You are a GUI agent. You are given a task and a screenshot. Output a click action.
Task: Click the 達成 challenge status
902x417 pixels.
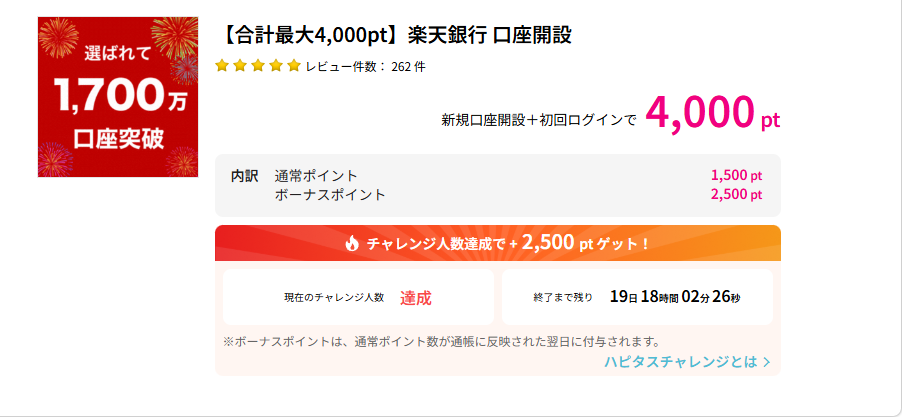click(416, 297)
